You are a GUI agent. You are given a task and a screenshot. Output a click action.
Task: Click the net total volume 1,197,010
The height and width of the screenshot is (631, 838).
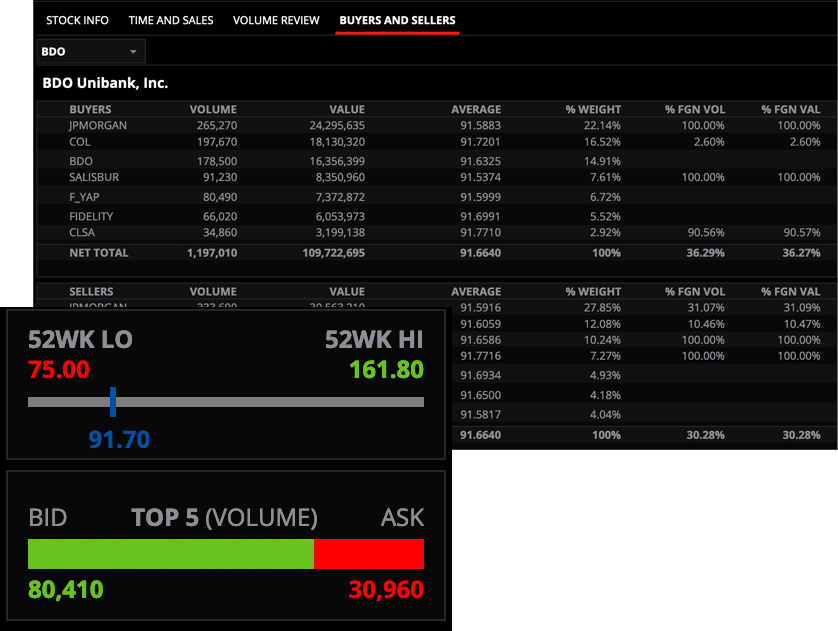point(212,253)
